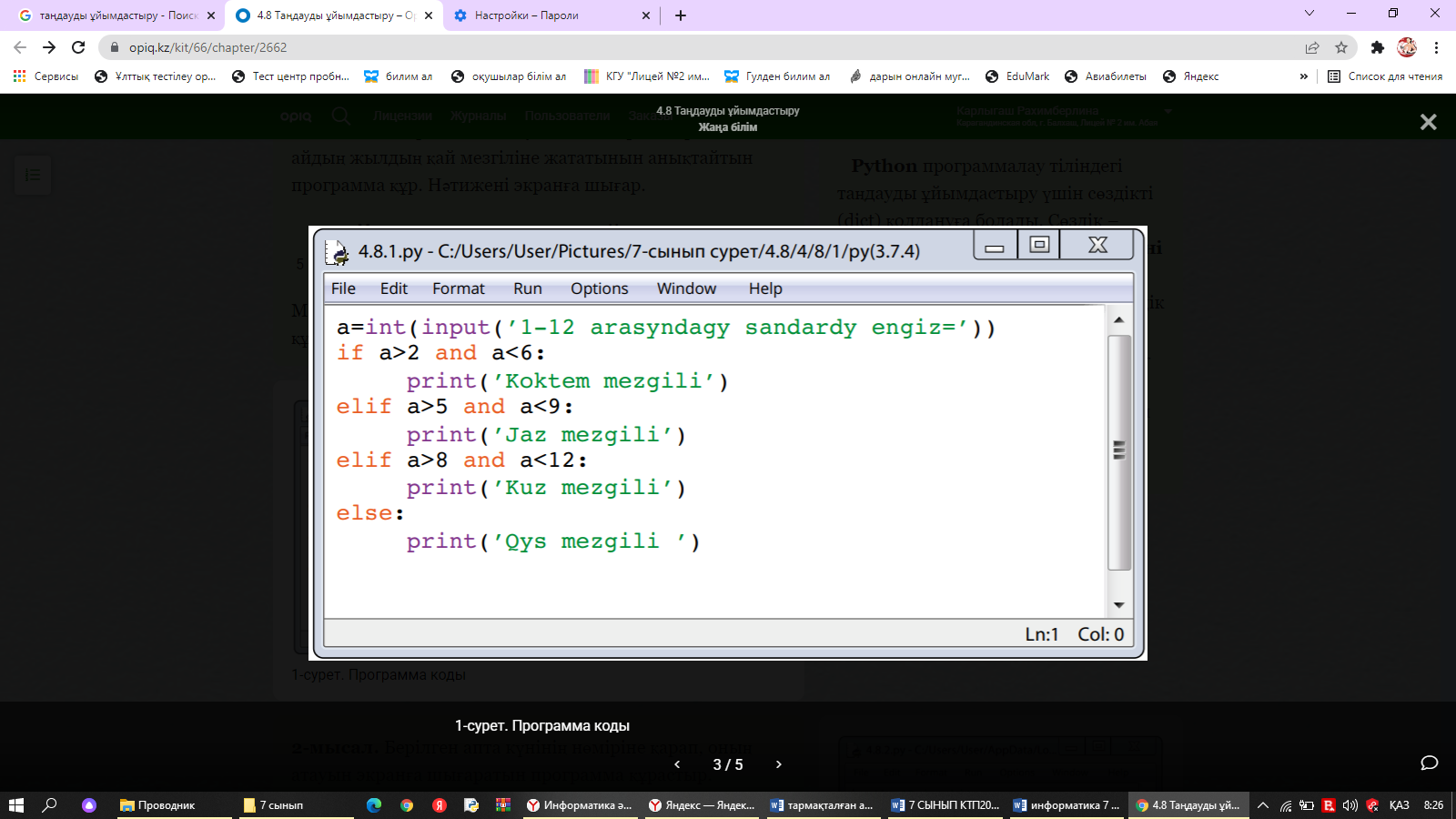Open the Windows Start menu
Screen dimensions: 1456x819
(x=15, y=805)
